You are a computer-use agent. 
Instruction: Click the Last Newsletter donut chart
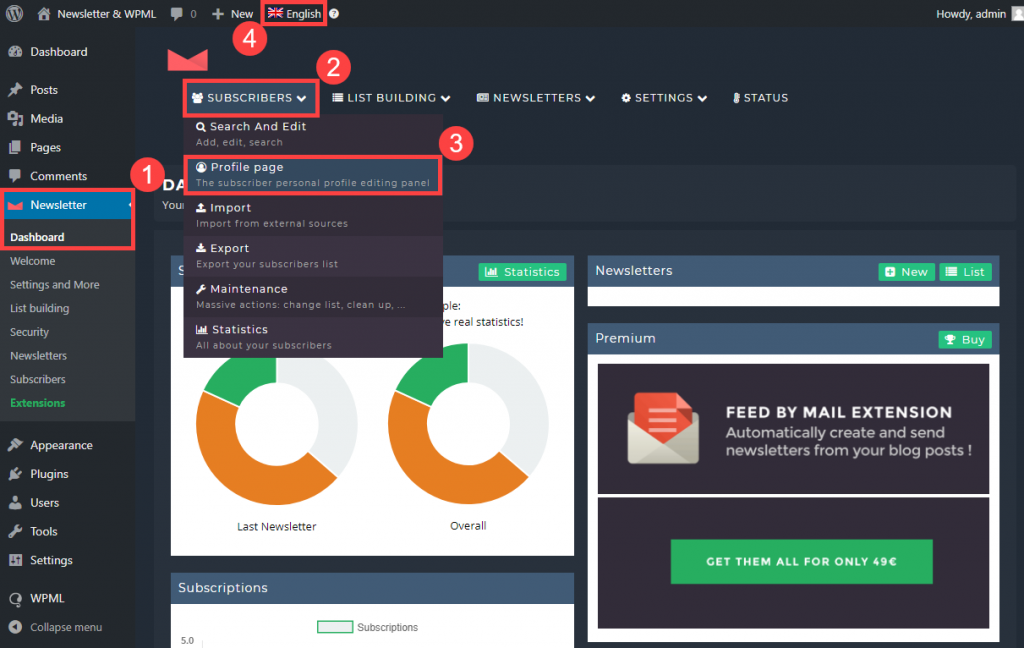click(276, 424)
